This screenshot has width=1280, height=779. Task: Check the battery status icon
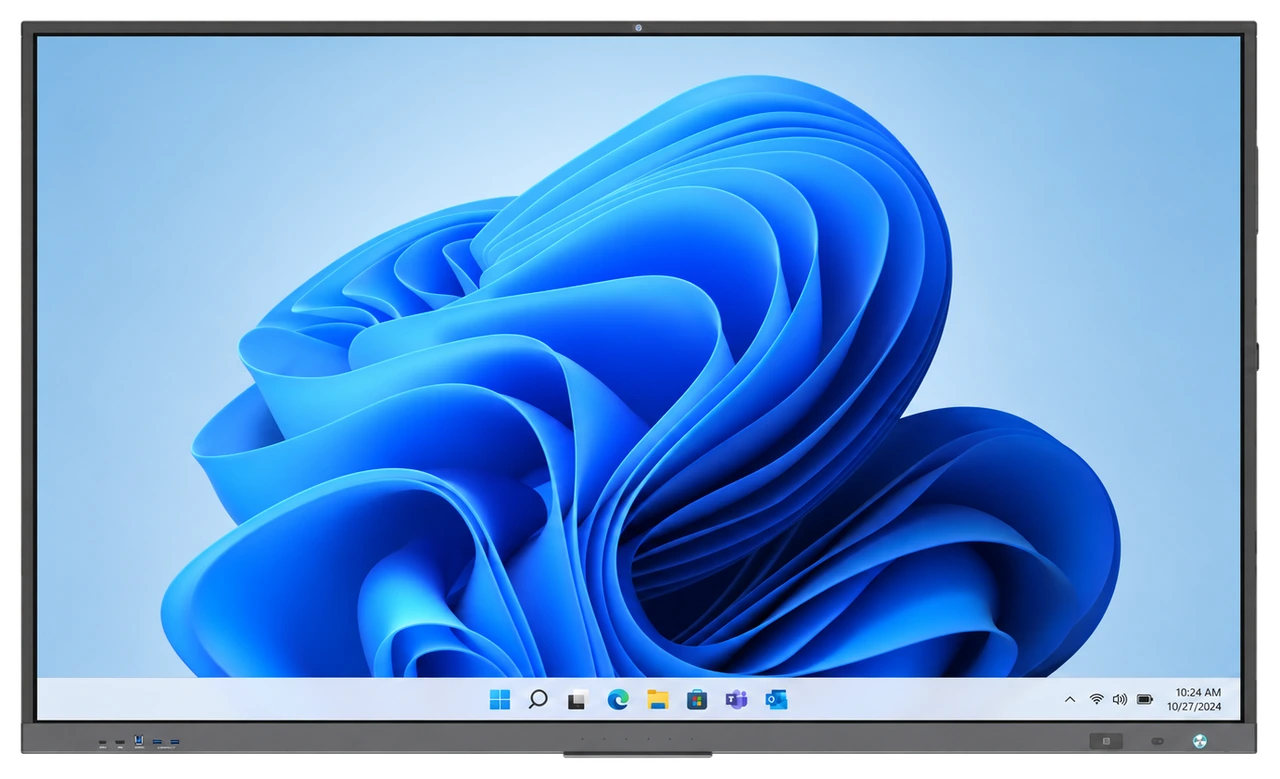tap(1145, 700)
